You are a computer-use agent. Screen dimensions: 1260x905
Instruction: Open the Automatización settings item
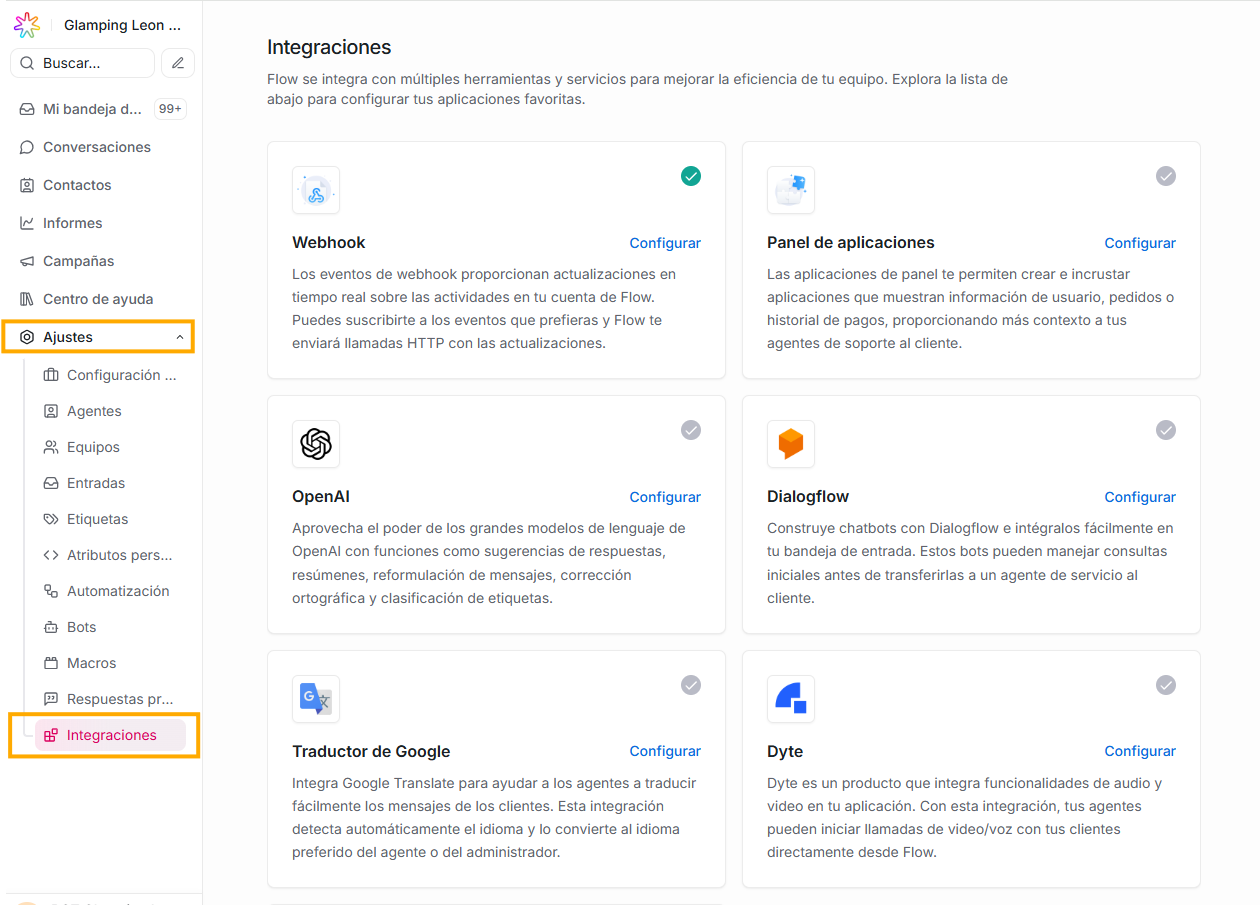pos(118,591)
